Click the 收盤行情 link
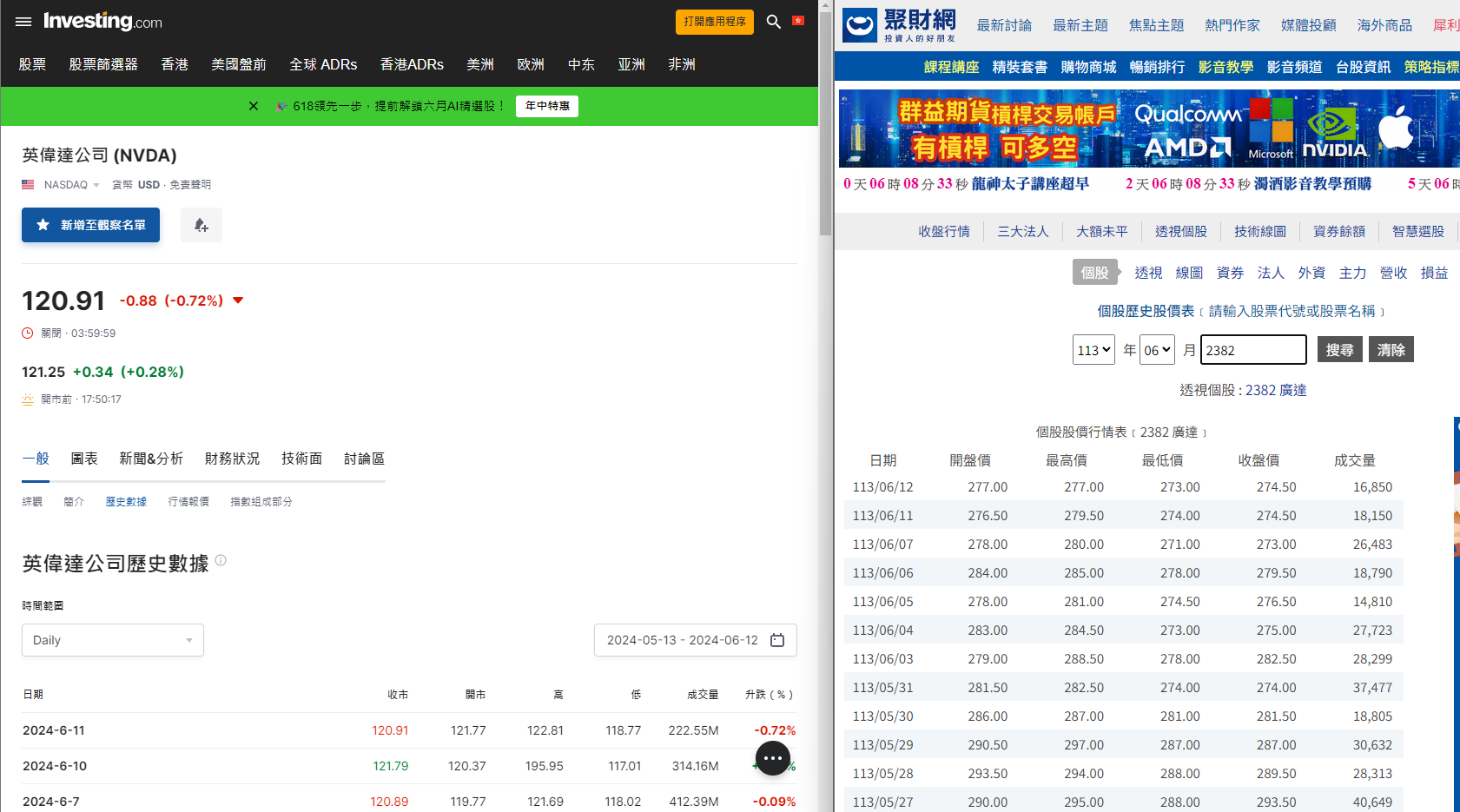 tap(944, 231)
